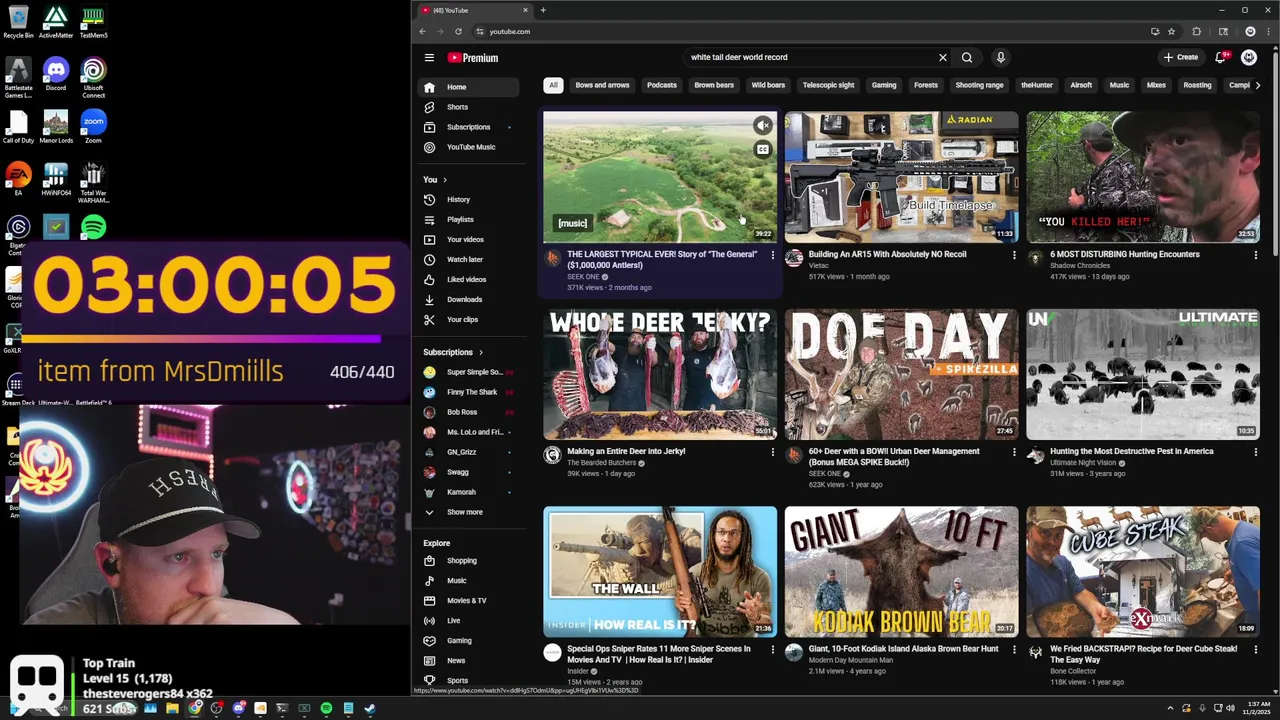Open Steam from the taskbar

[x=370, y=709]
